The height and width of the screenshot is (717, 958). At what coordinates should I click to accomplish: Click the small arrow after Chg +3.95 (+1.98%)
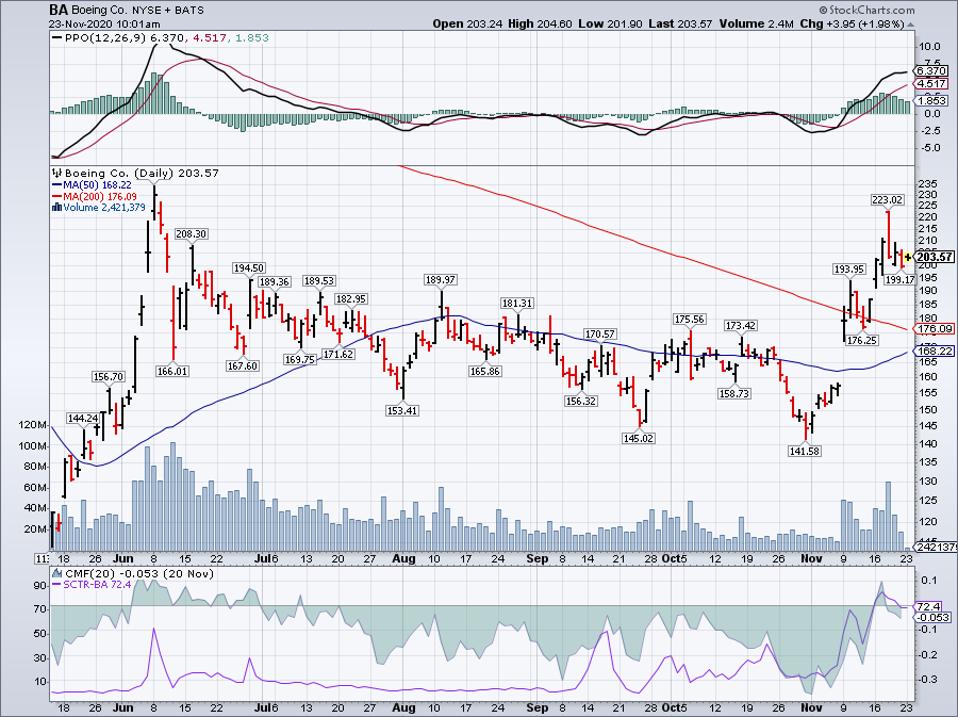click(x=911, y=25)
